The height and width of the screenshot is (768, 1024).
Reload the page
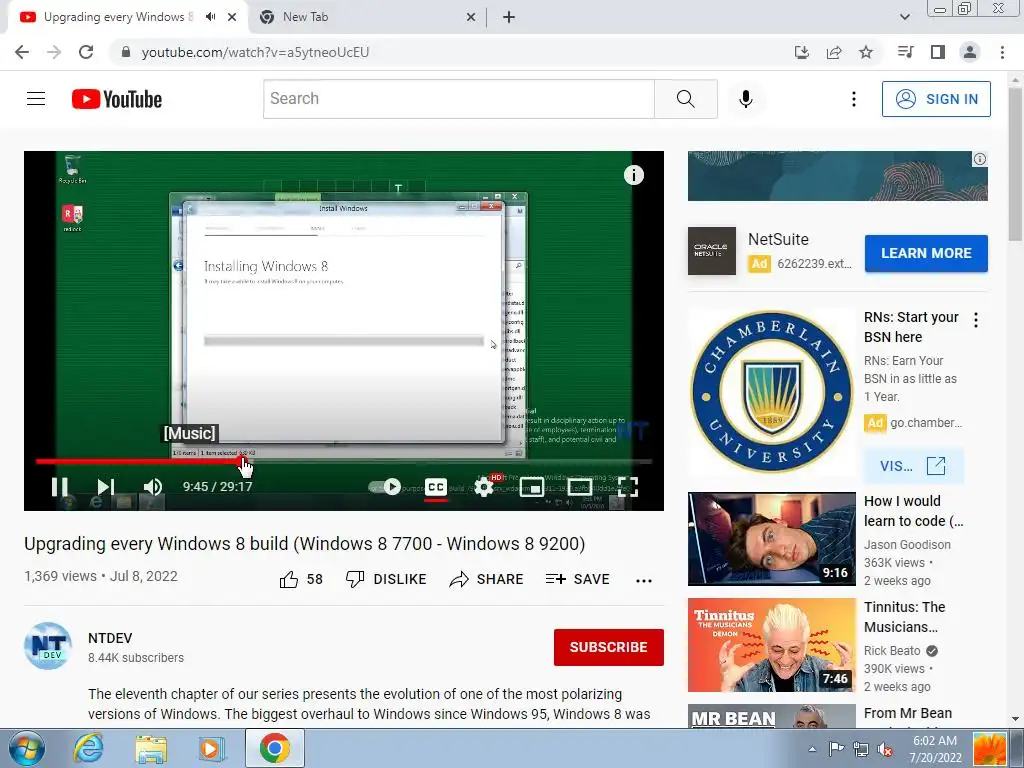pyautogui.click(x=86, y=52)
